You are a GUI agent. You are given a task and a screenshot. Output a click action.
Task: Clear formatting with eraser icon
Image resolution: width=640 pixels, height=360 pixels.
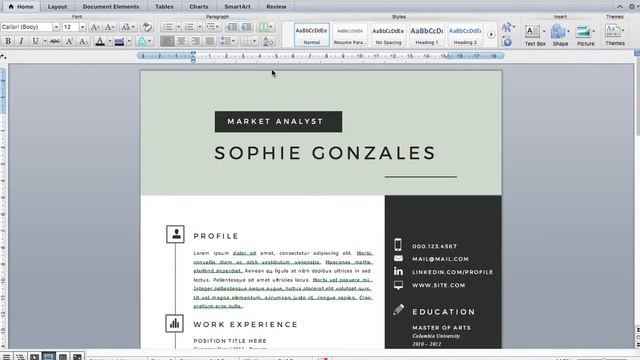tap(147, 27)
